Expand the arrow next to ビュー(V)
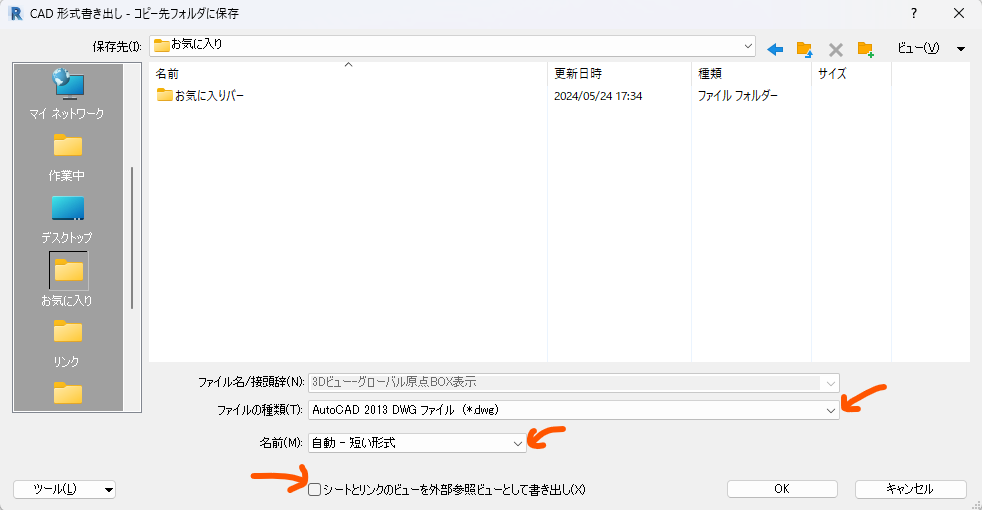Viewport: 982px width, 510px height. 961,49
